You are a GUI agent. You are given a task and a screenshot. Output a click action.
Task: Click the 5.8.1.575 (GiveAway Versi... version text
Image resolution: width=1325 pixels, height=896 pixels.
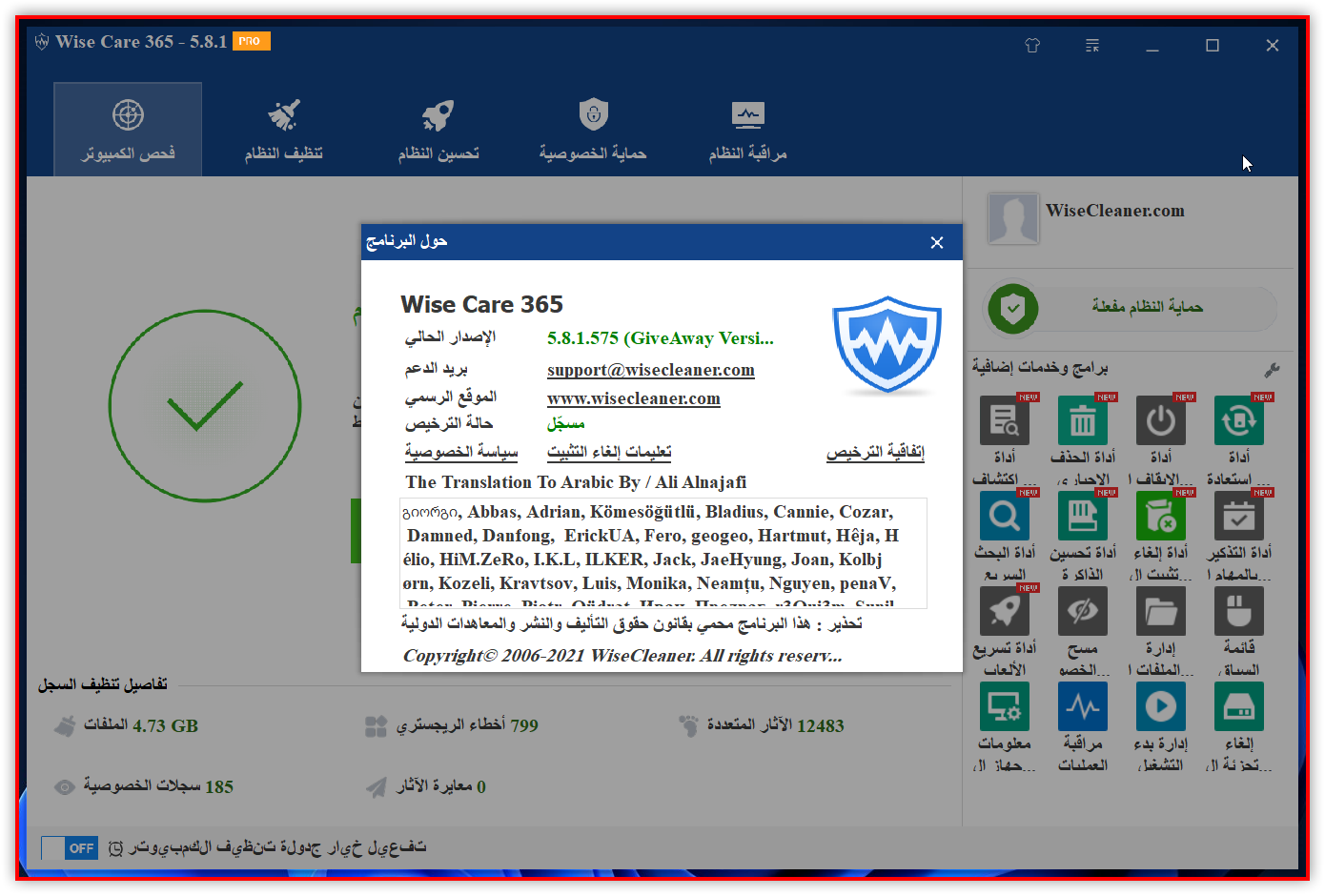pos(661,338)
